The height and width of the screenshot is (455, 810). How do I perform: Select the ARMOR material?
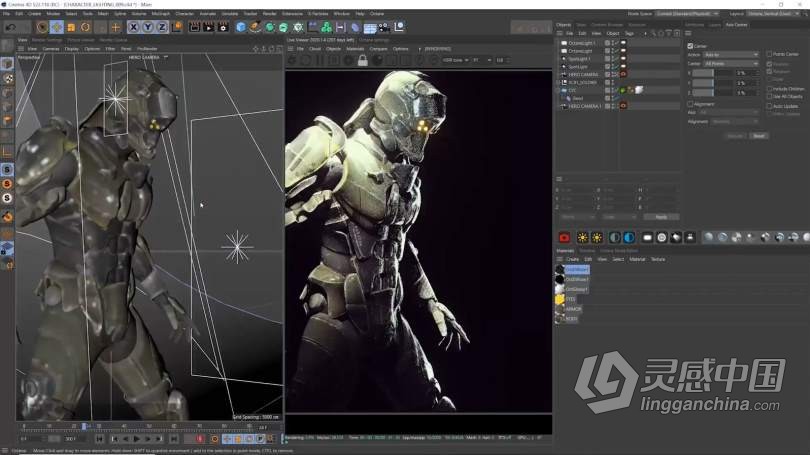569,309
